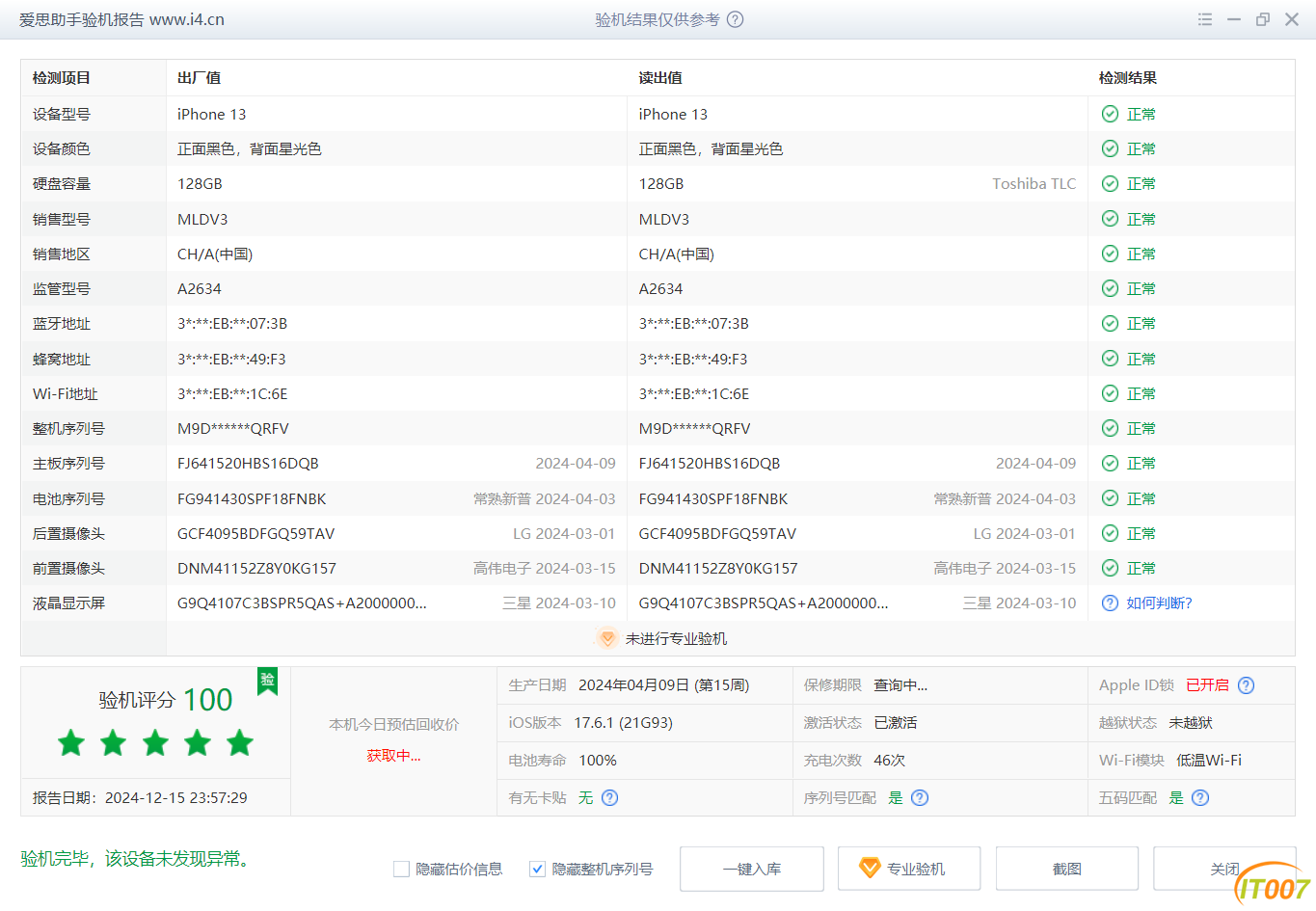
Task: Click the 读出值 column header
Action: (660, 78)
